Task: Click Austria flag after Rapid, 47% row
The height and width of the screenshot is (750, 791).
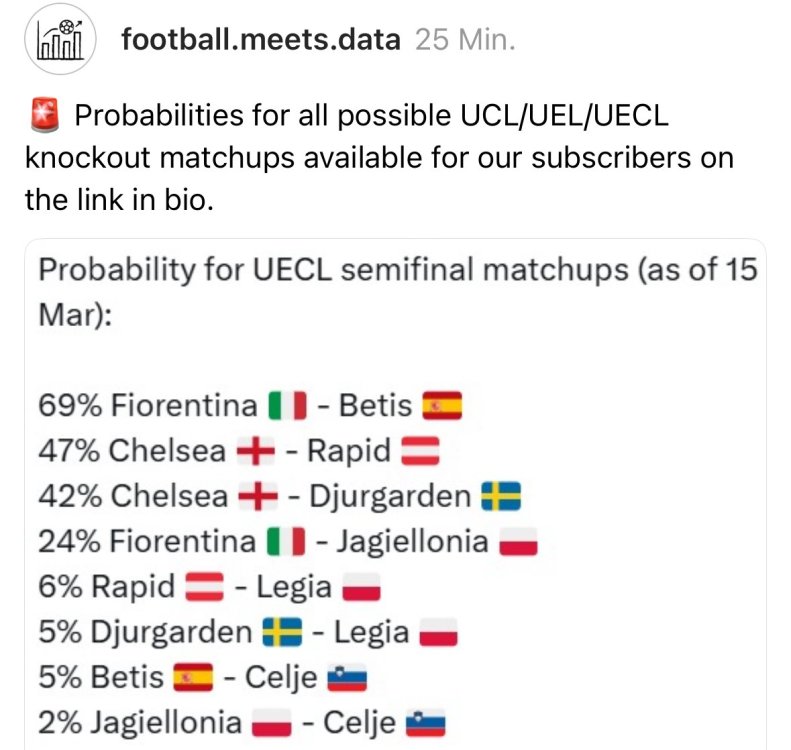Action: click(420, 452)
